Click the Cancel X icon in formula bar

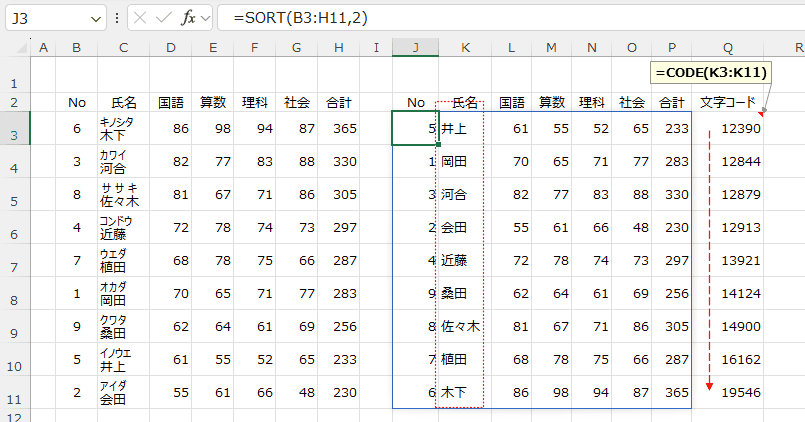[x=141, y=18]
